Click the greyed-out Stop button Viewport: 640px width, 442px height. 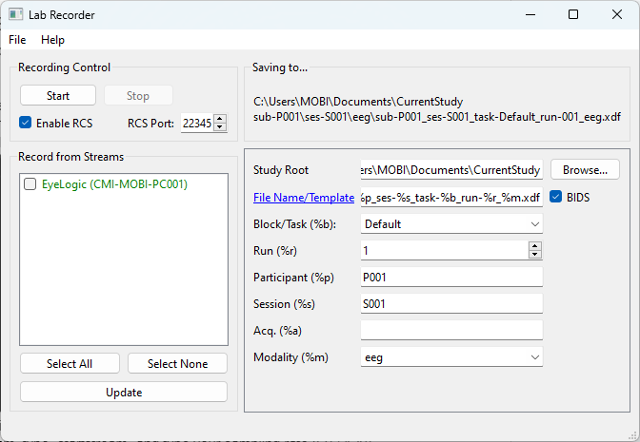click(138, 96)
